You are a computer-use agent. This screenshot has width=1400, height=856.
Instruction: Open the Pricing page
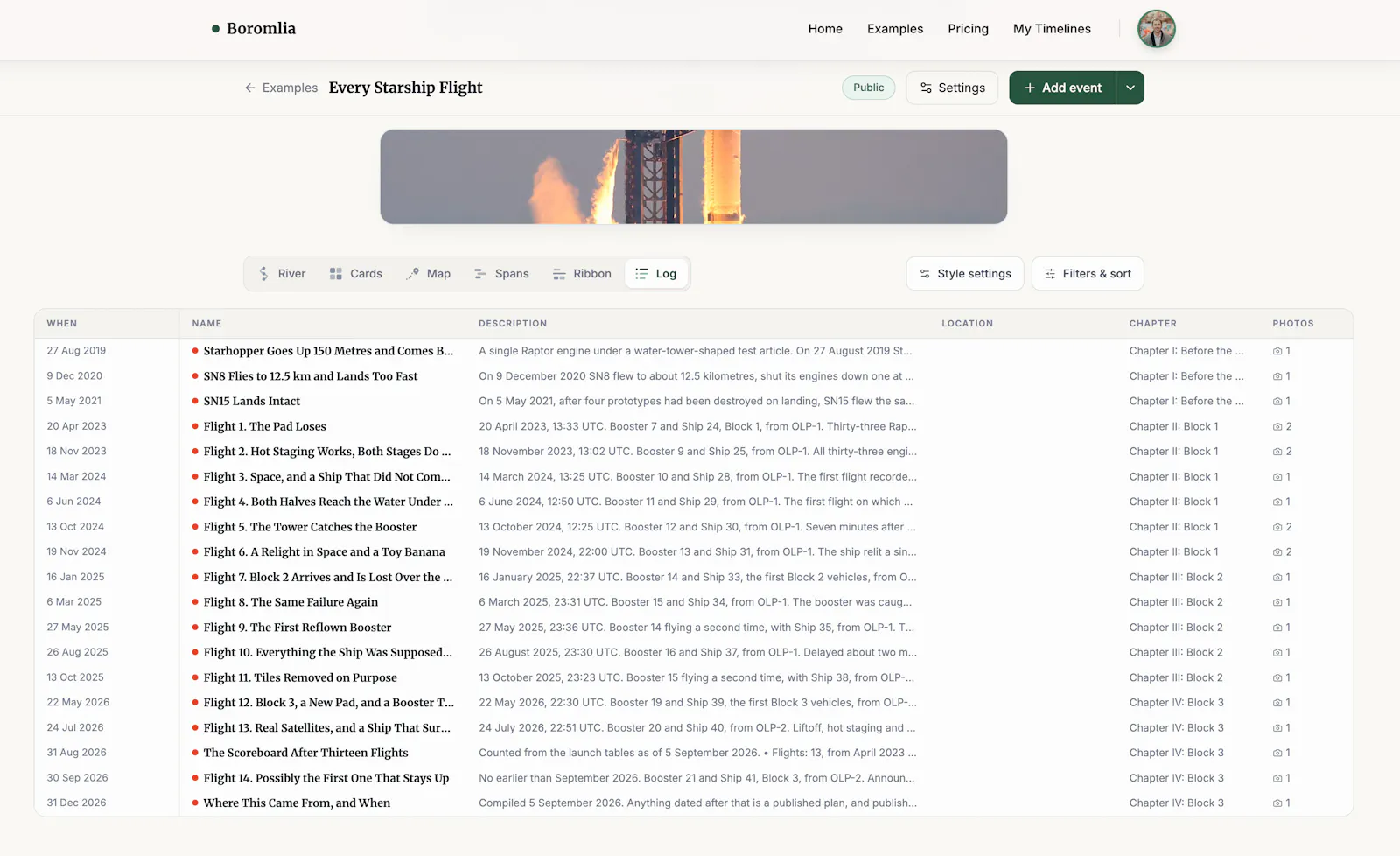(x=968, y=29)
